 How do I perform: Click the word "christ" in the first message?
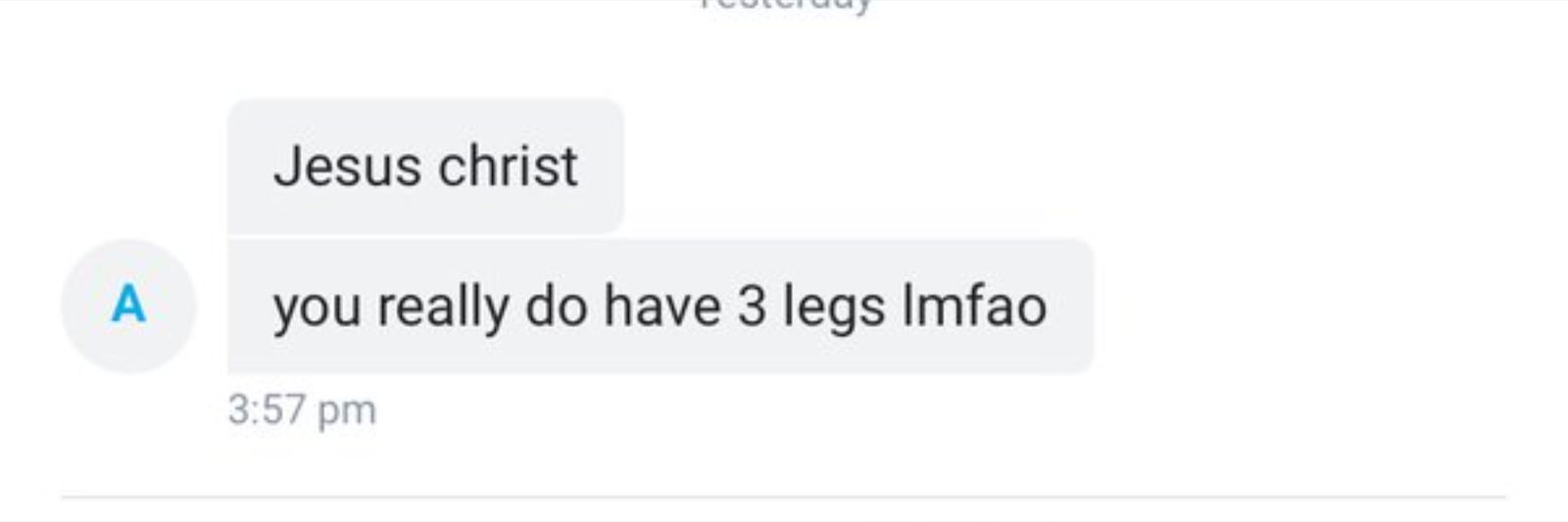(508, 166)
